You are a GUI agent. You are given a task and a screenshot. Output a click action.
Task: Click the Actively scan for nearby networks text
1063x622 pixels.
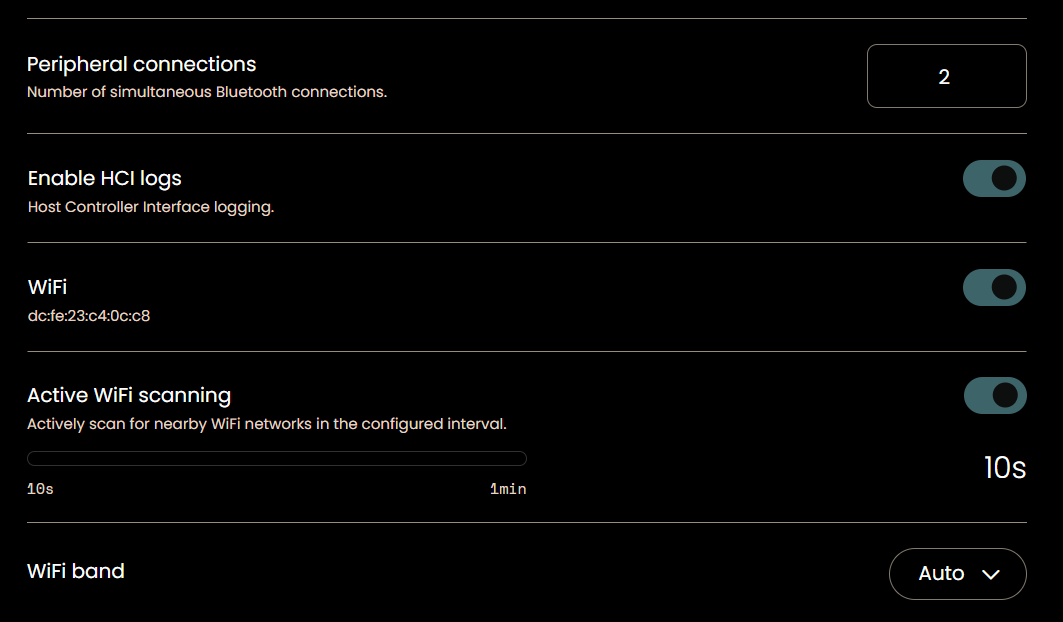coord(266,424)
